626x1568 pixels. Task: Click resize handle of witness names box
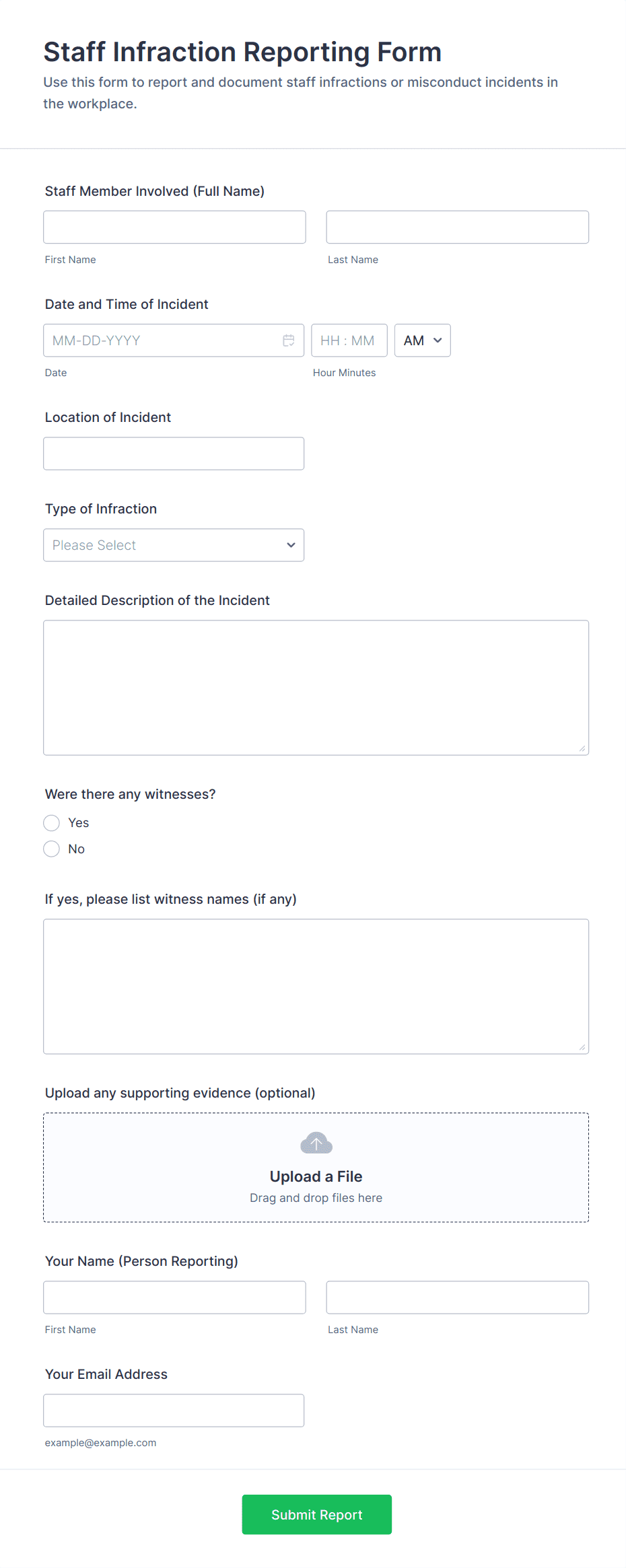tap(582, 1047)
